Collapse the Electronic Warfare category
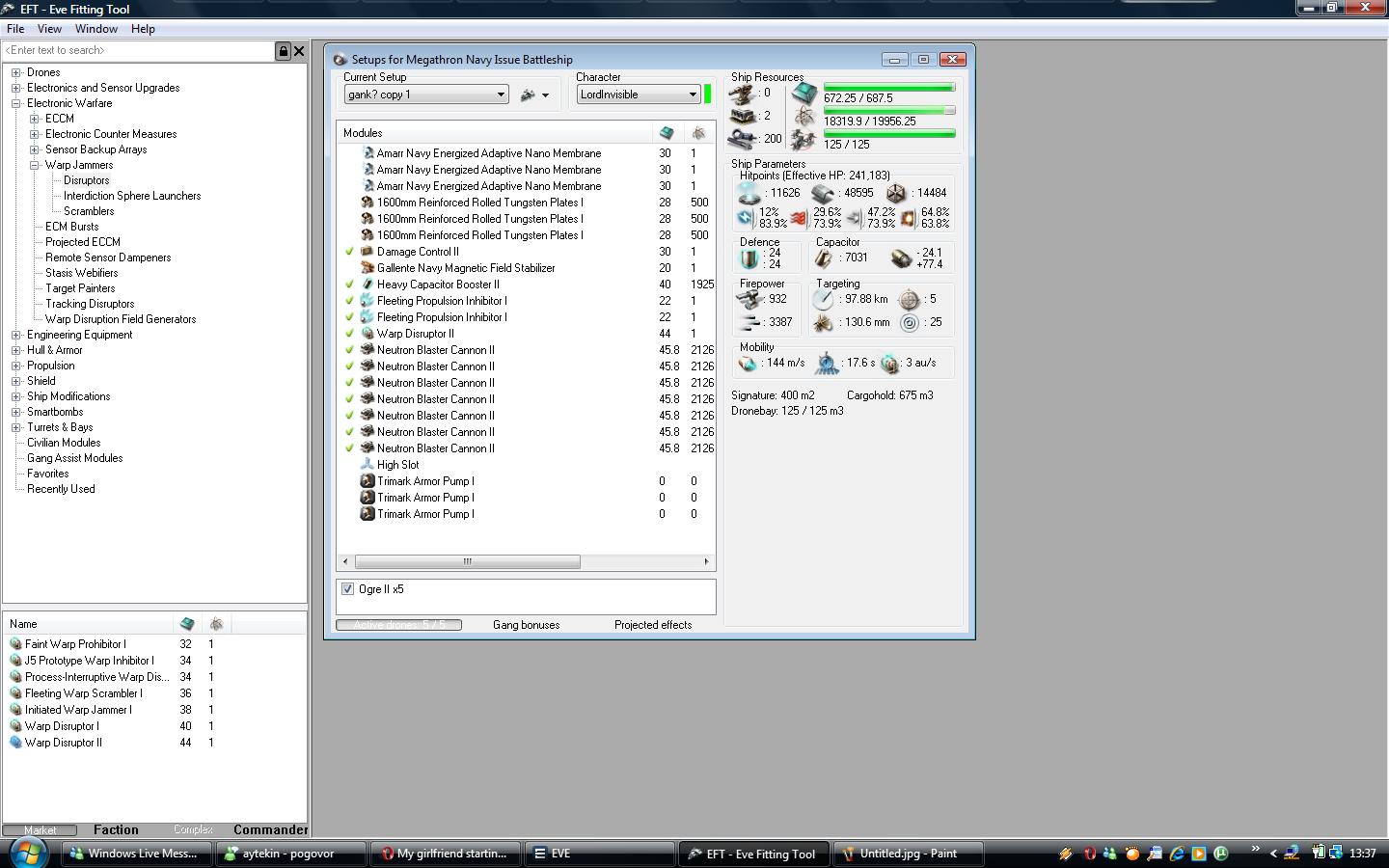 [16, 103]
